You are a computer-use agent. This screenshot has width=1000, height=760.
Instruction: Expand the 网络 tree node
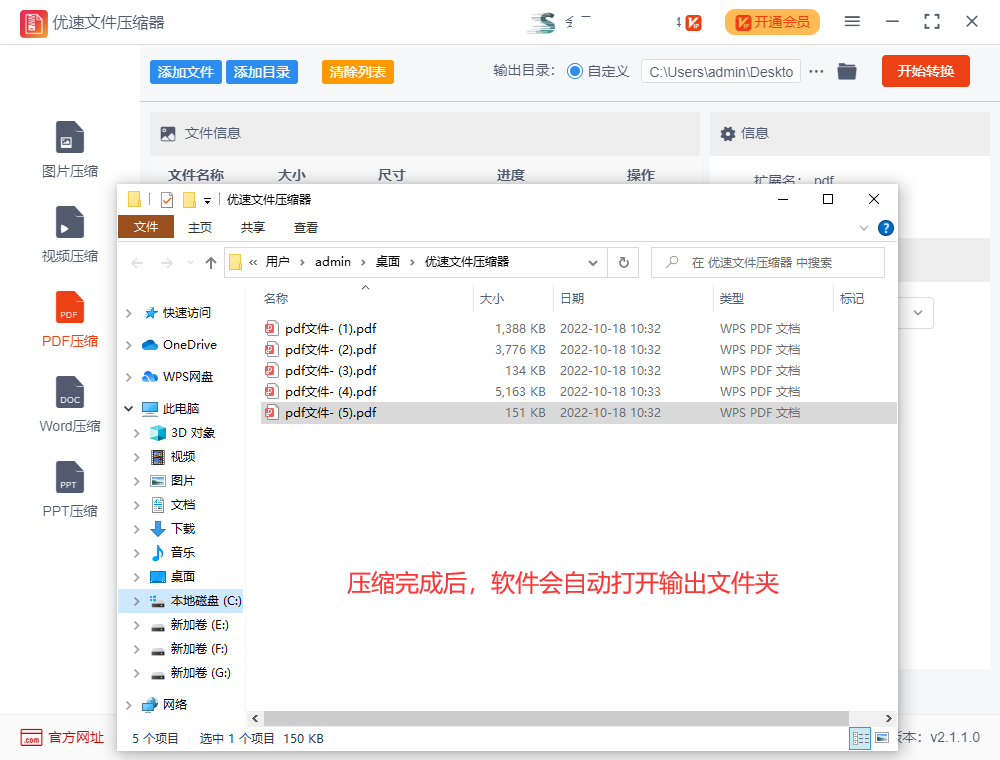click(x=129, y=705)
